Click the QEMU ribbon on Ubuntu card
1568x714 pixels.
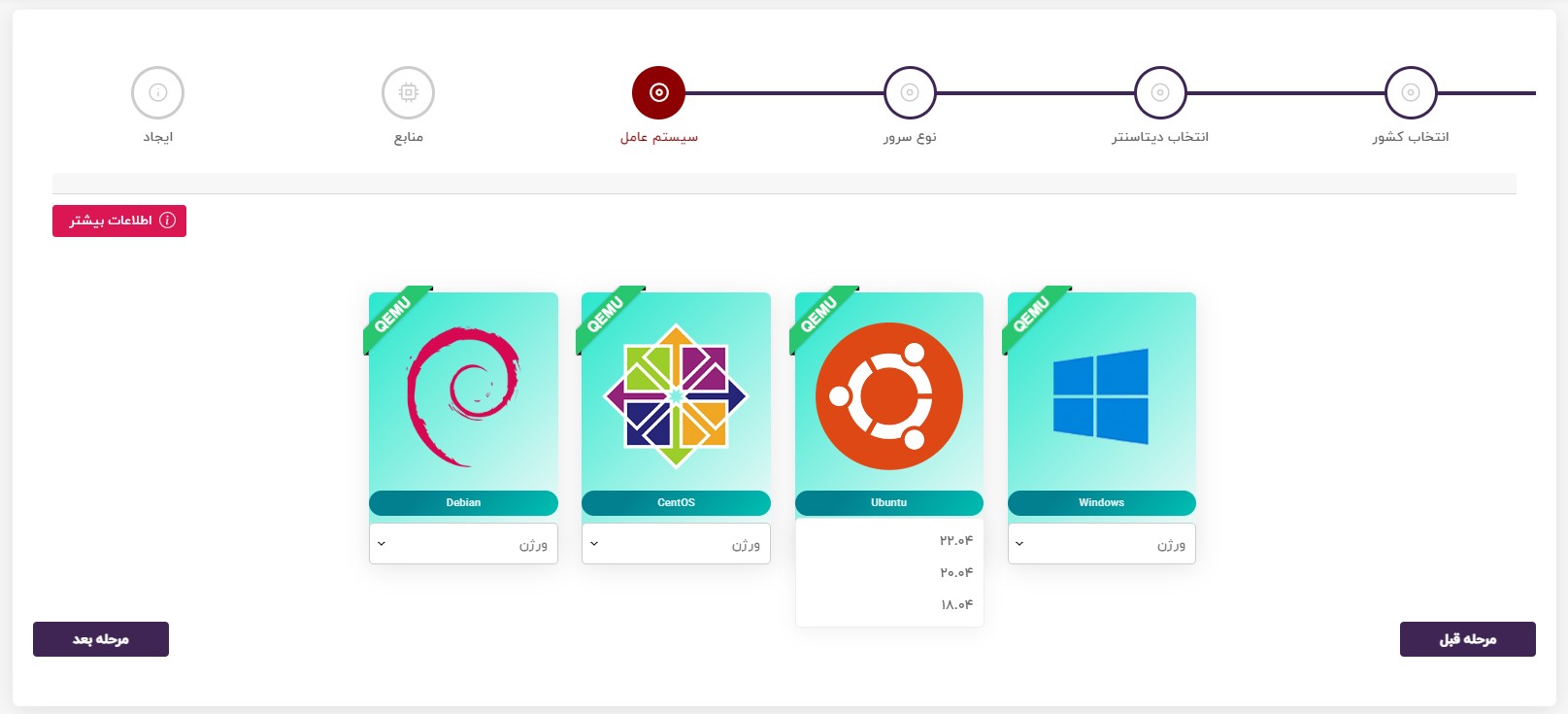821,317
